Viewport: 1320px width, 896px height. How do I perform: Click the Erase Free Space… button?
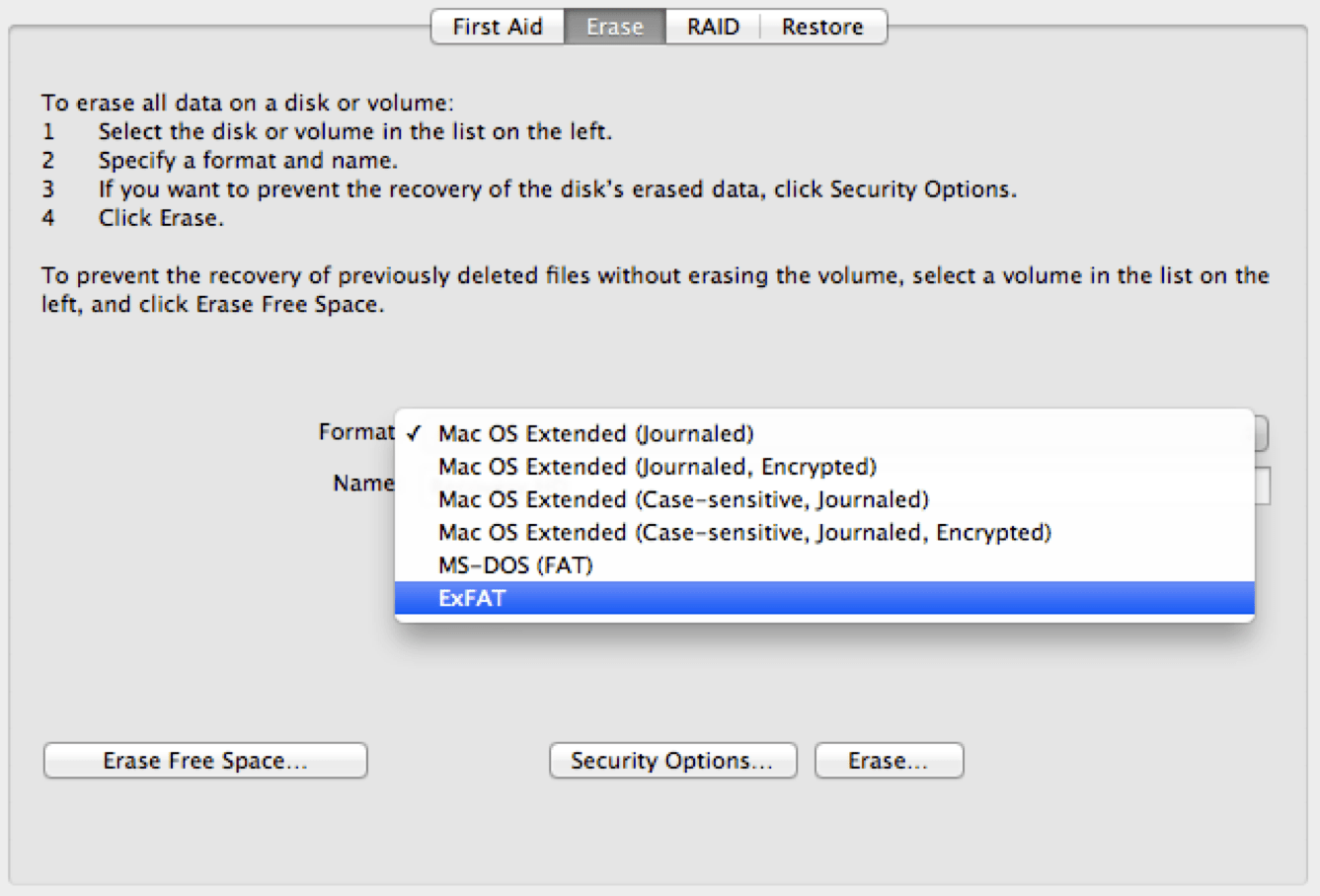click(205, 761)
